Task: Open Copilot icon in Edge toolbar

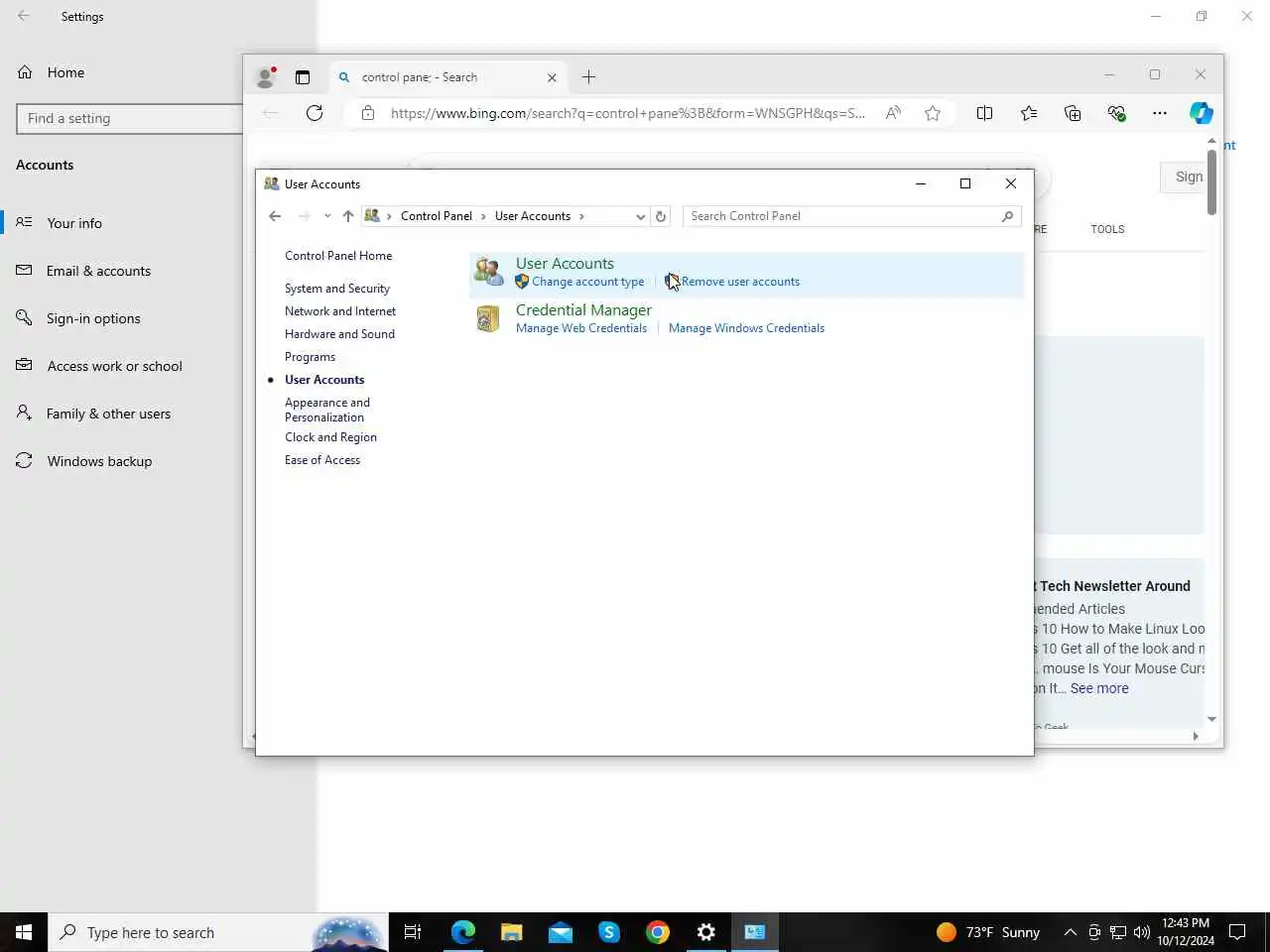Action: [x=1202, y=113]
